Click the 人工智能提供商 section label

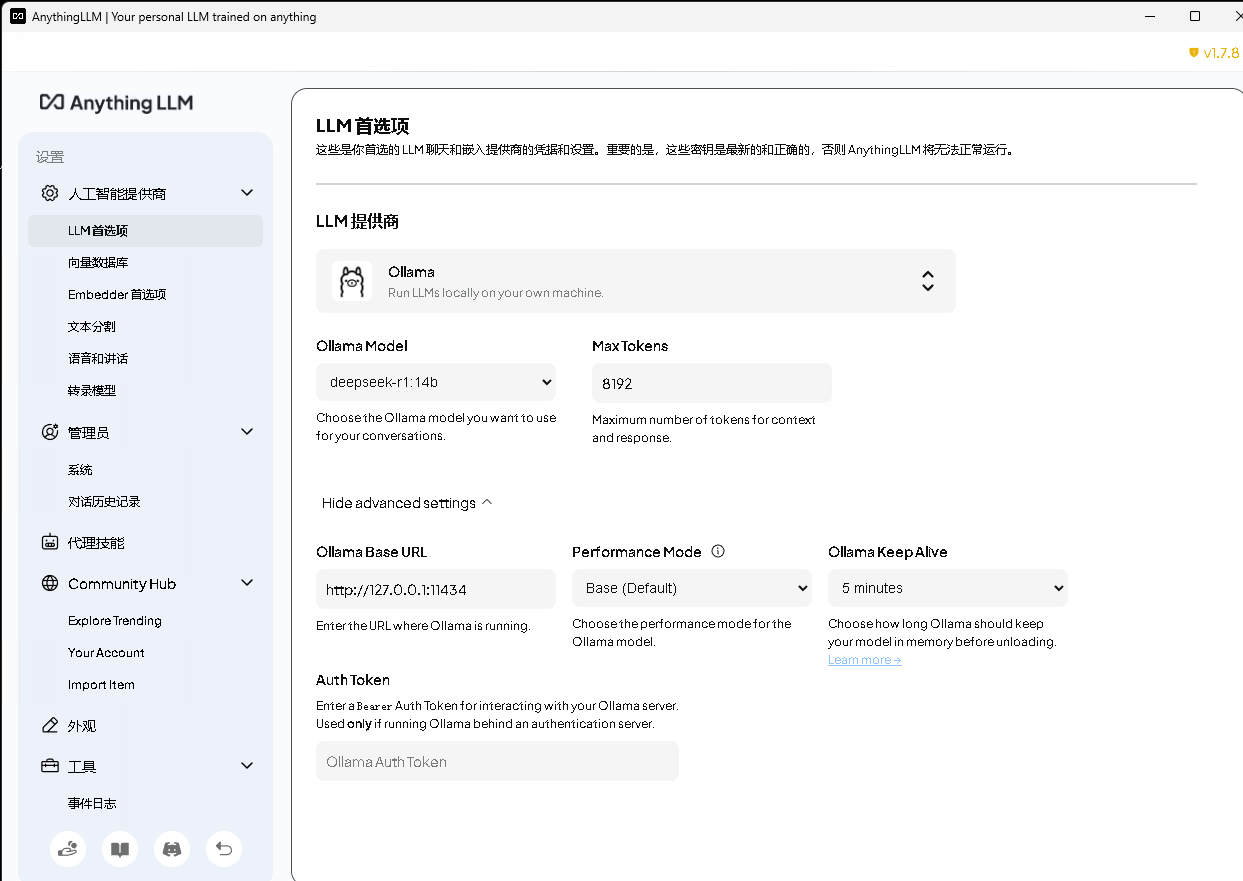(117, 193)
